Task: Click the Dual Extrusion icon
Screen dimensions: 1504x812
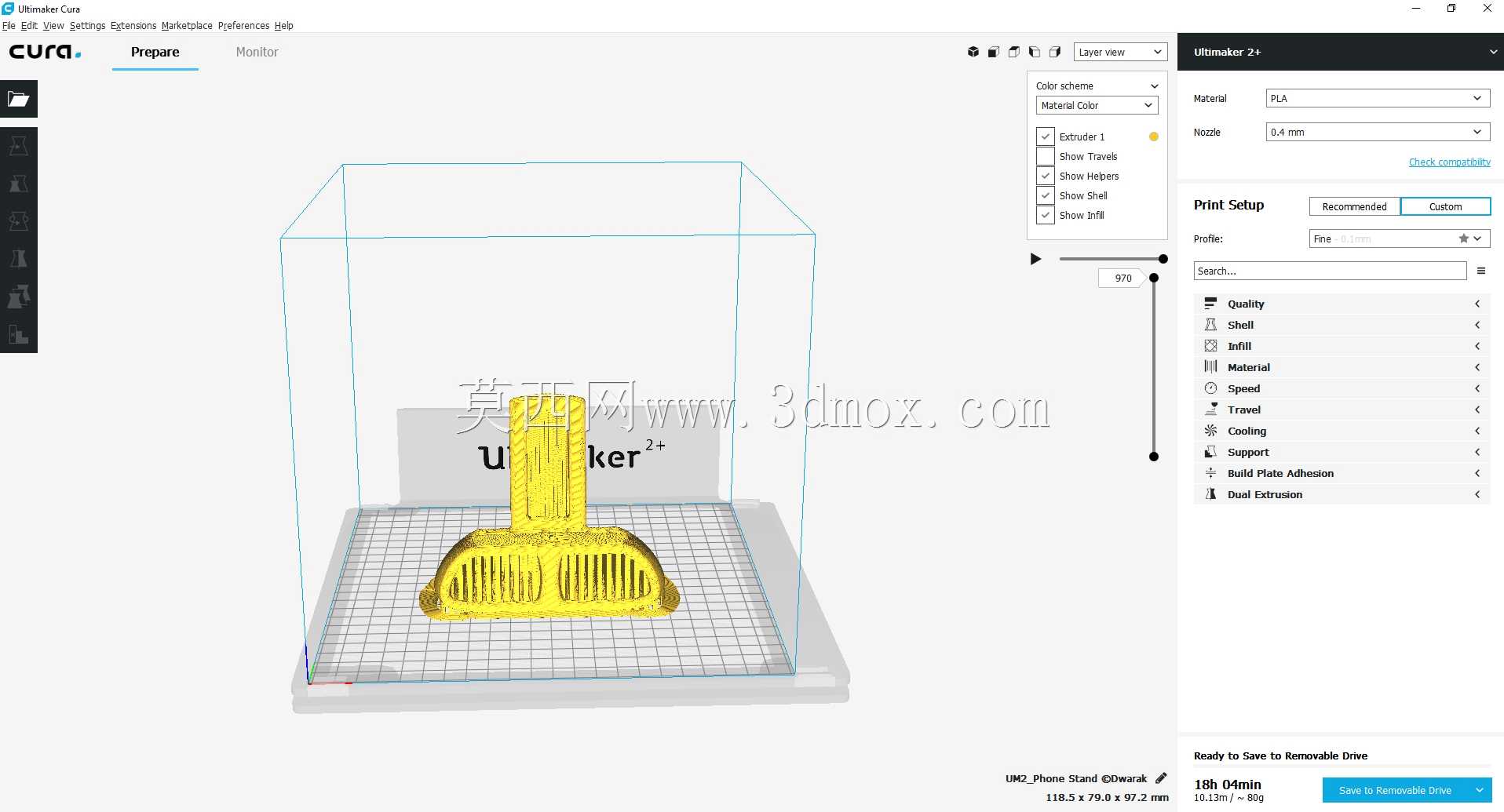Action: 1210,494
